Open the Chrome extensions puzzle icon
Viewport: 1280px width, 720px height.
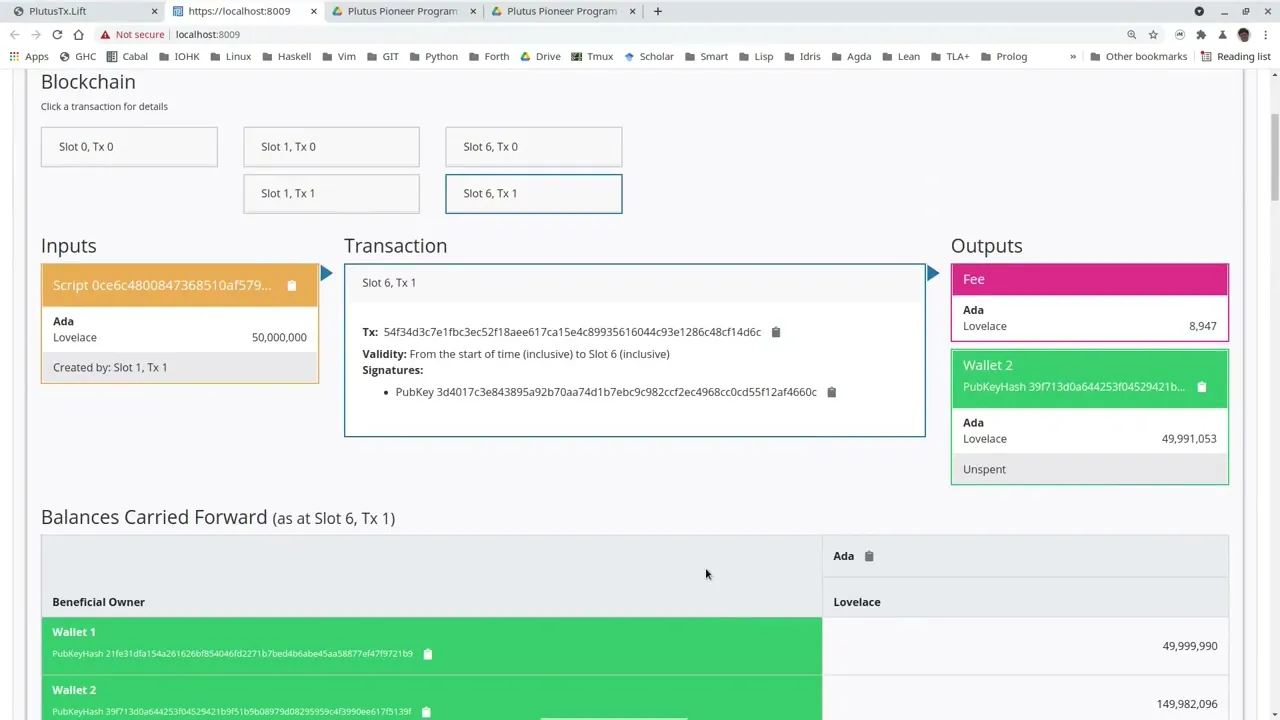click(x=1201, y=34)
